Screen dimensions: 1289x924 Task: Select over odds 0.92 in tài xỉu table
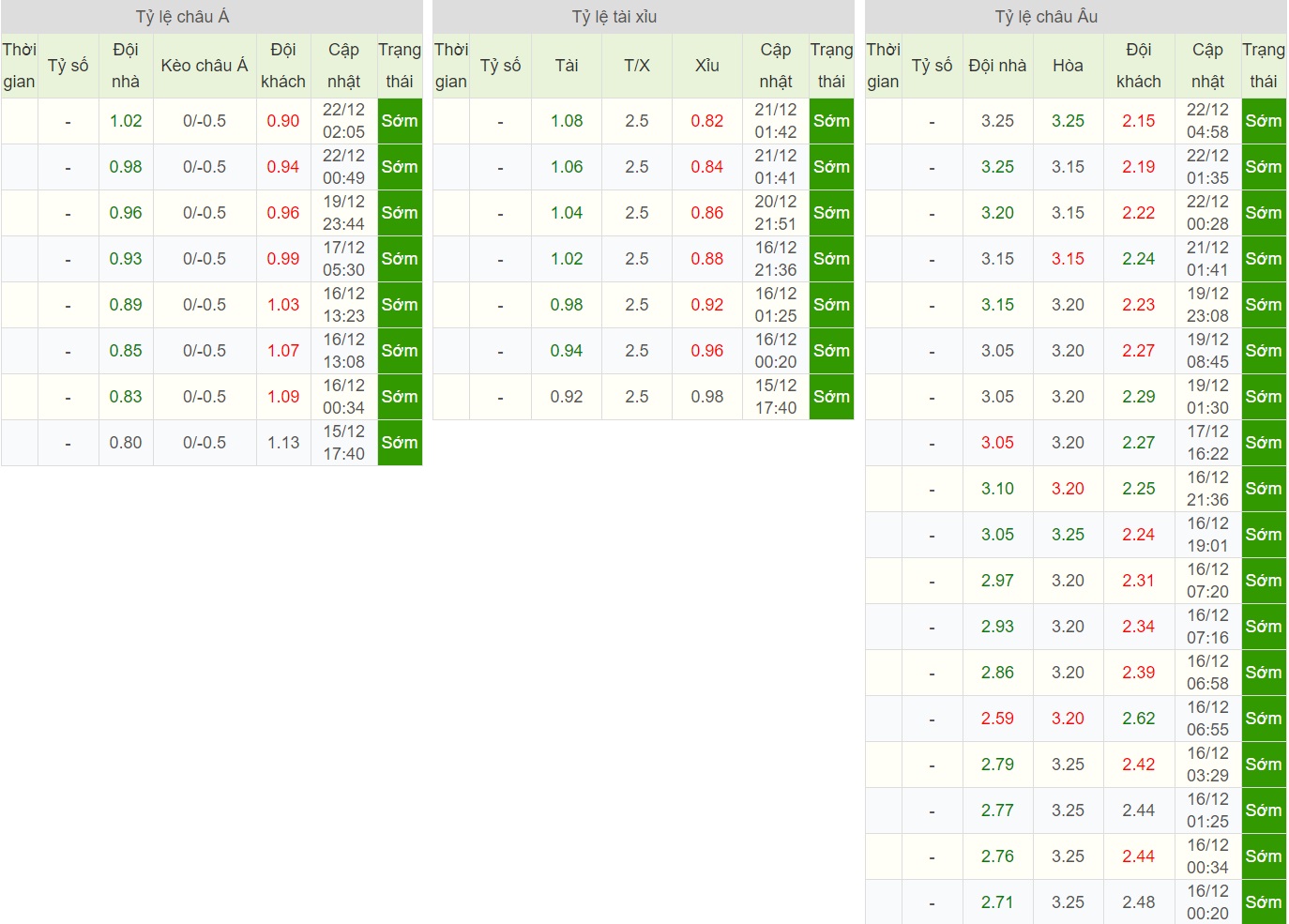click(x=567, y=397)
